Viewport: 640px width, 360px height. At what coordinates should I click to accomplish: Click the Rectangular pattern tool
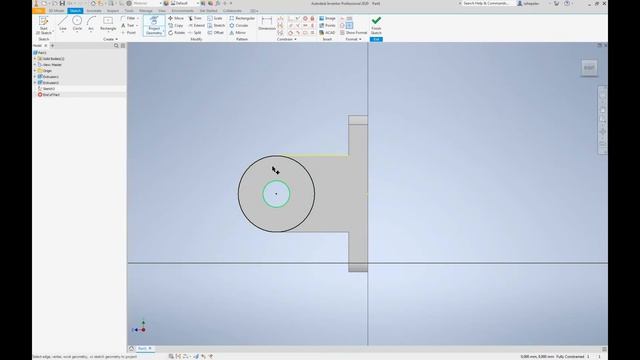point(242,18)
